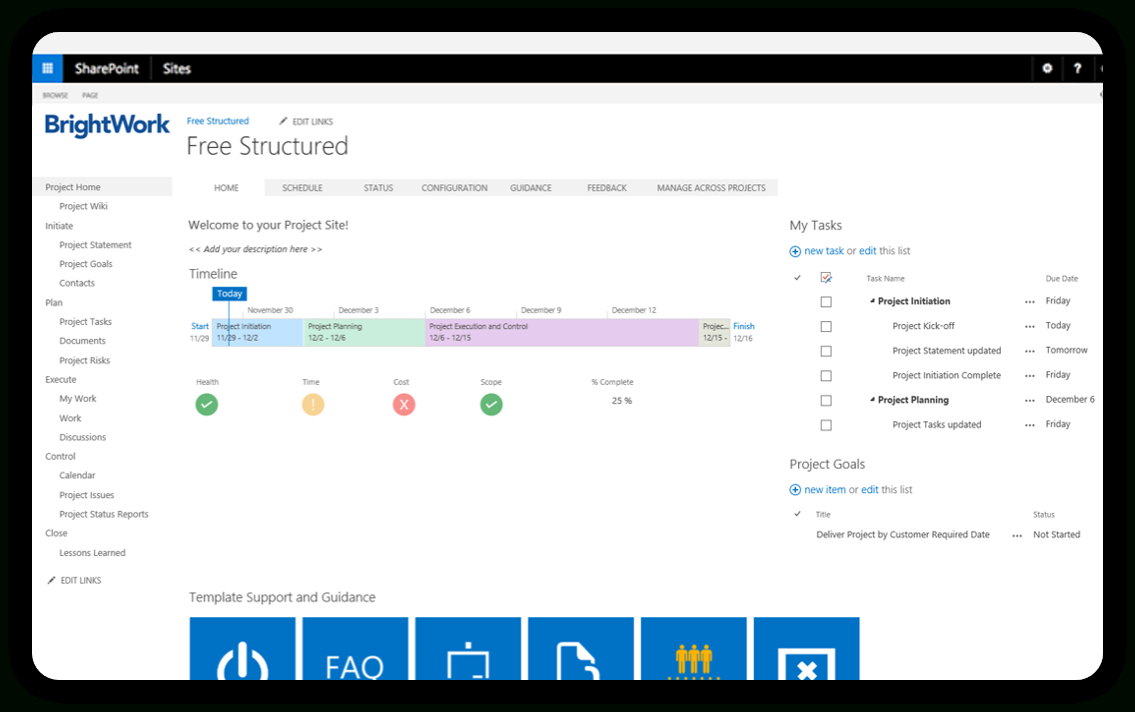The image size is (1135, 712).
Task: Open the GUIDANCE tab
Action: point(531,188)
